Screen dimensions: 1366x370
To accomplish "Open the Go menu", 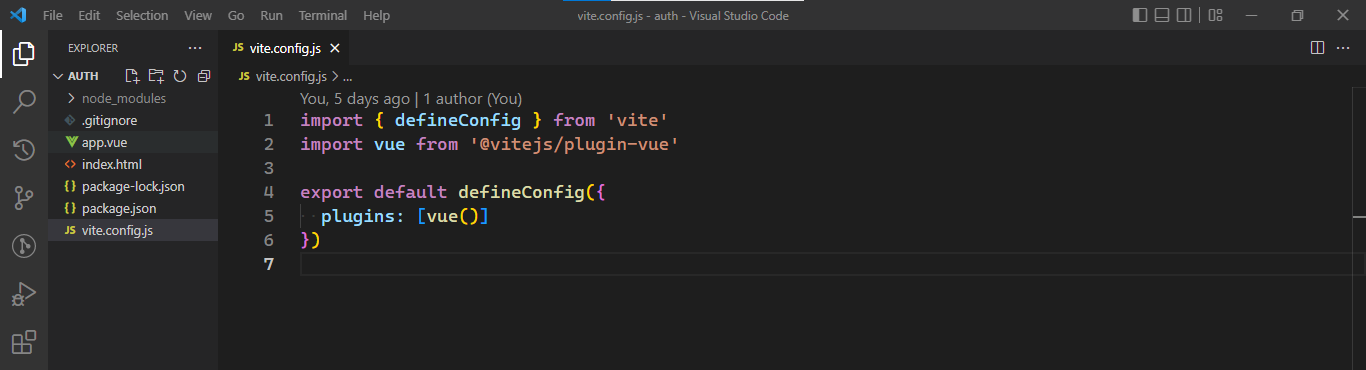I will 236,15.
